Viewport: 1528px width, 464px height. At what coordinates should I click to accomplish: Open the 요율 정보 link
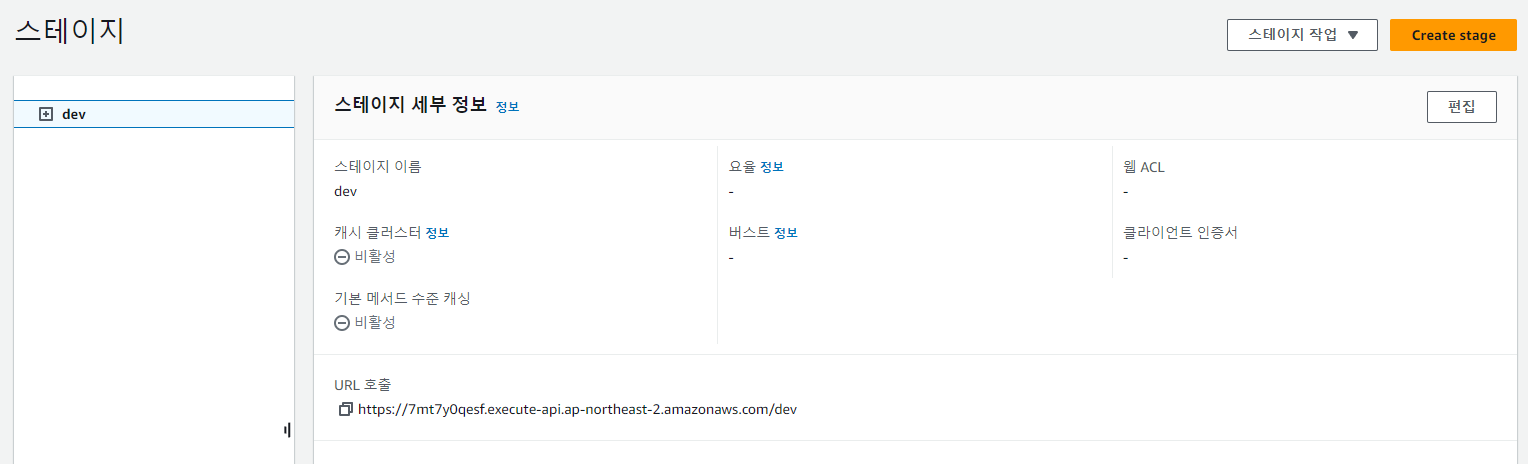click(772, 167)
